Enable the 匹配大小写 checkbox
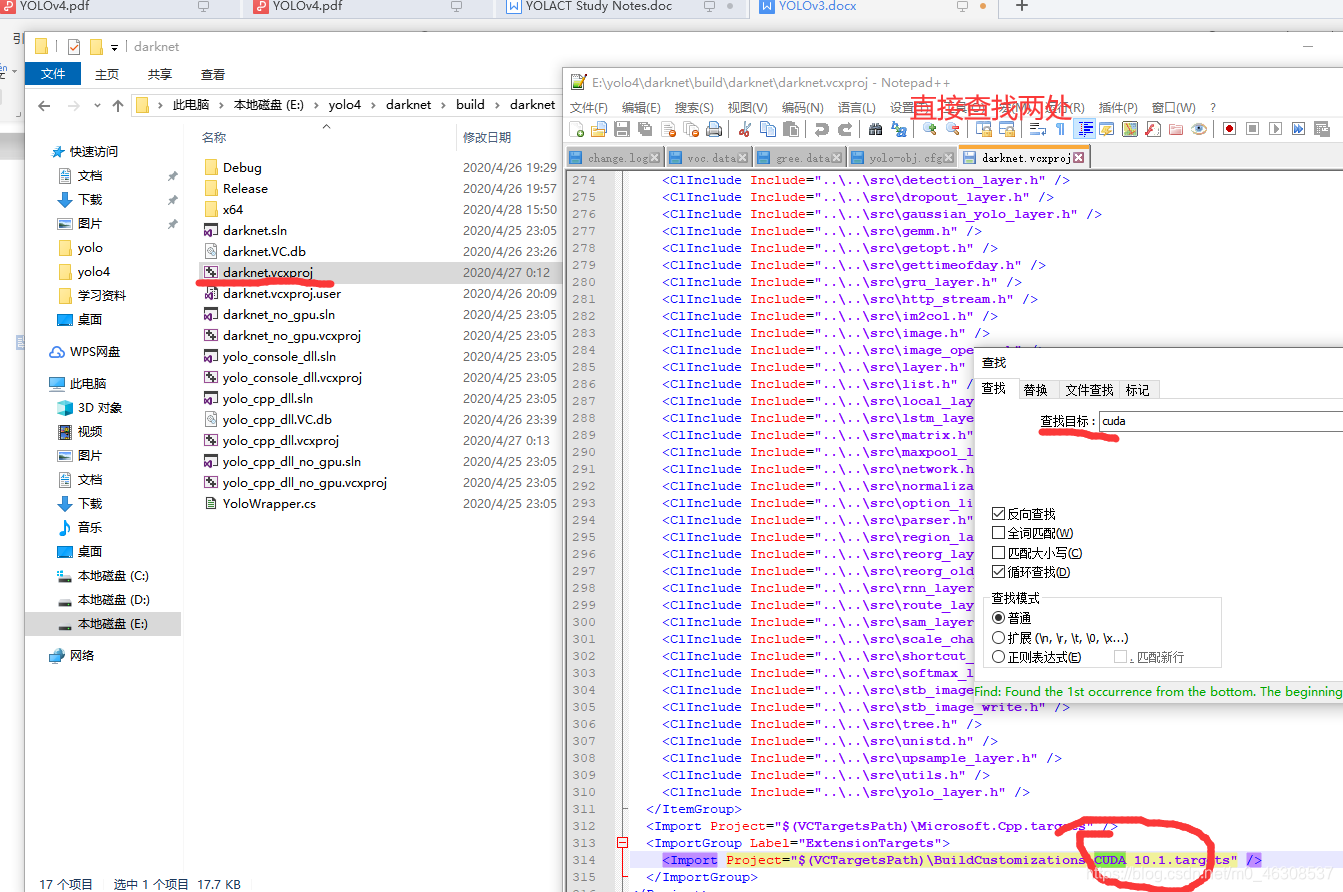The height and width of the screenshot is (892, 1343). coord(998,553)
